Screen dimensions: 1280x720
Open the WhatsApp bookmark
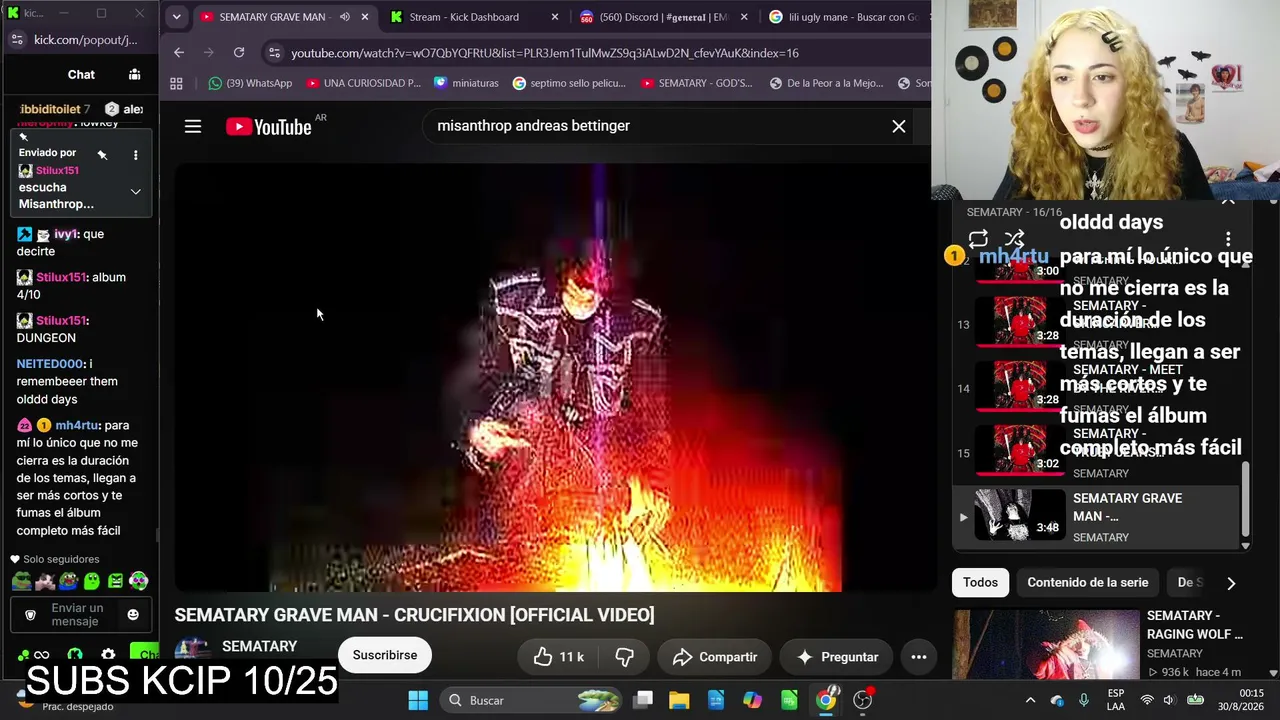tap(250, 83)
